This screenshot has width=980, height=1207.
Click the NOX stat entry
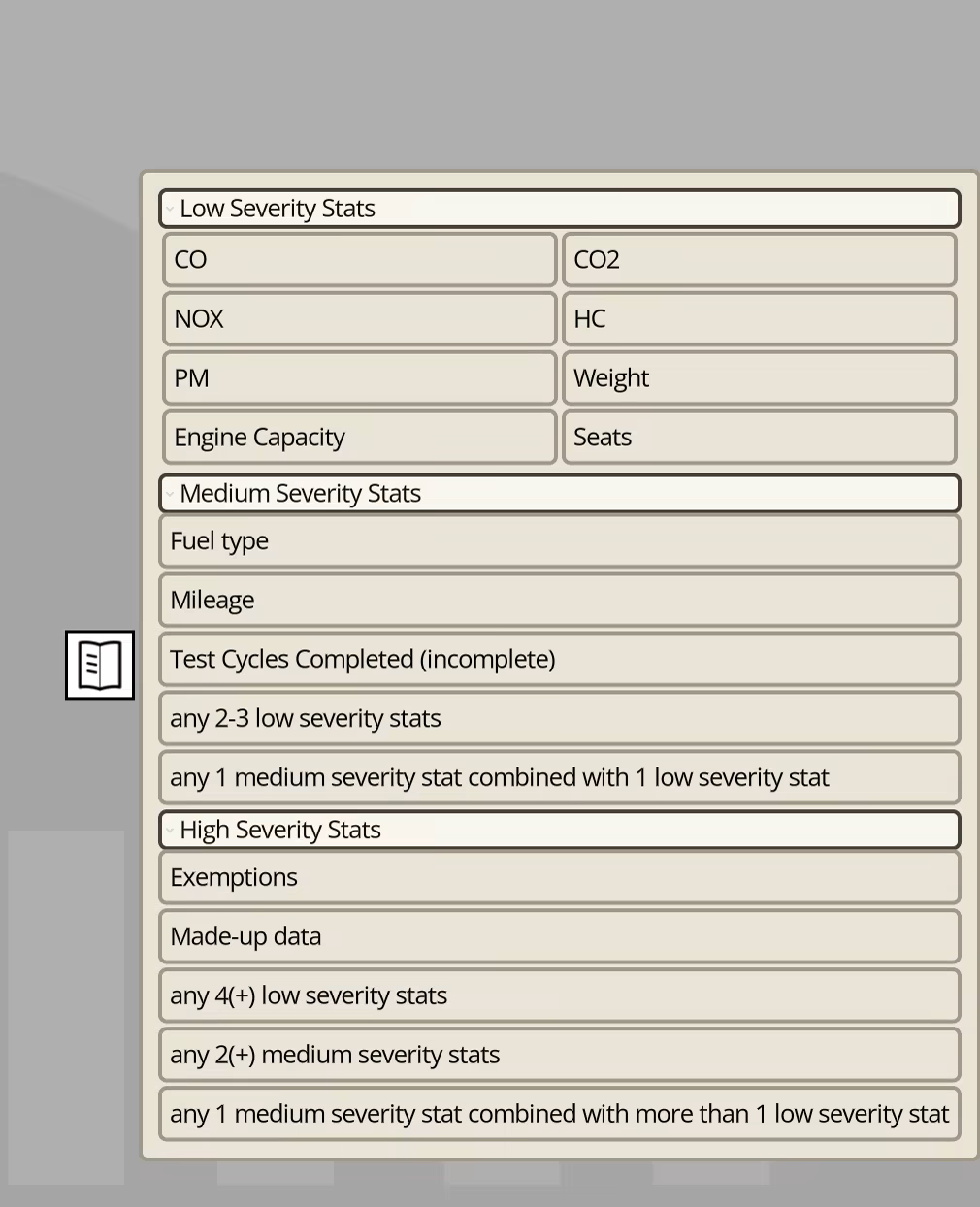359,319
